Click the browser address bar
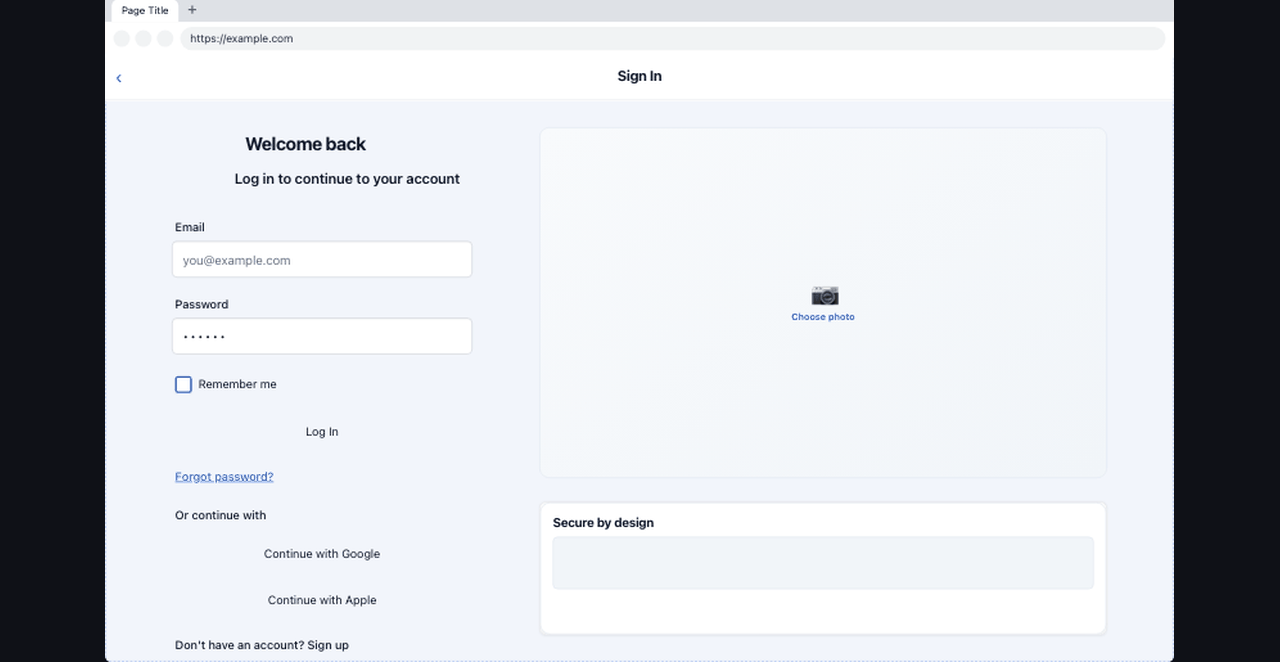 click(672, 39)
